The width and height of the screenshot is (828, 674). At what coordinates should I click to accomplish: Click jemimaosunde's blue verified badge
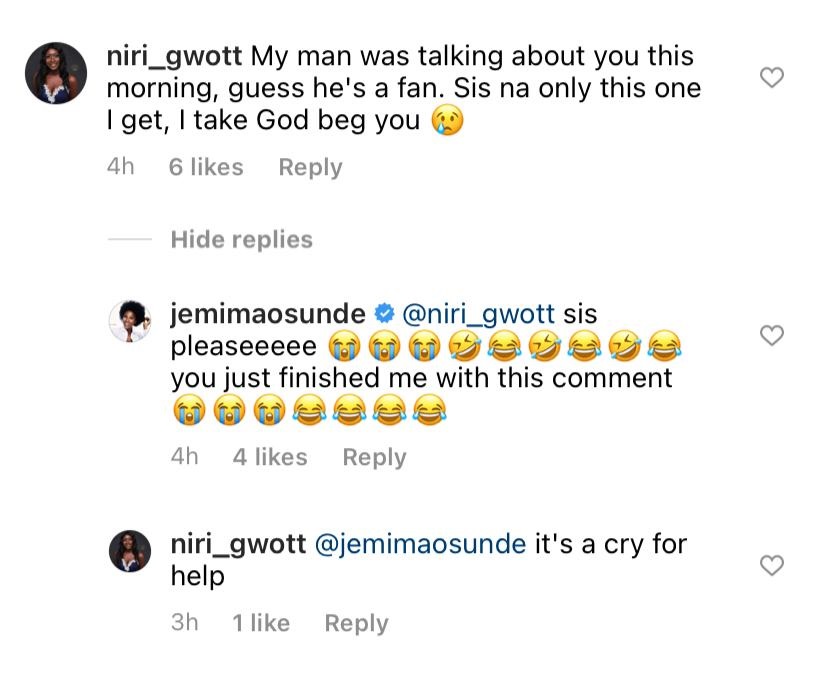pyautogui.click(x=383, y=314)
